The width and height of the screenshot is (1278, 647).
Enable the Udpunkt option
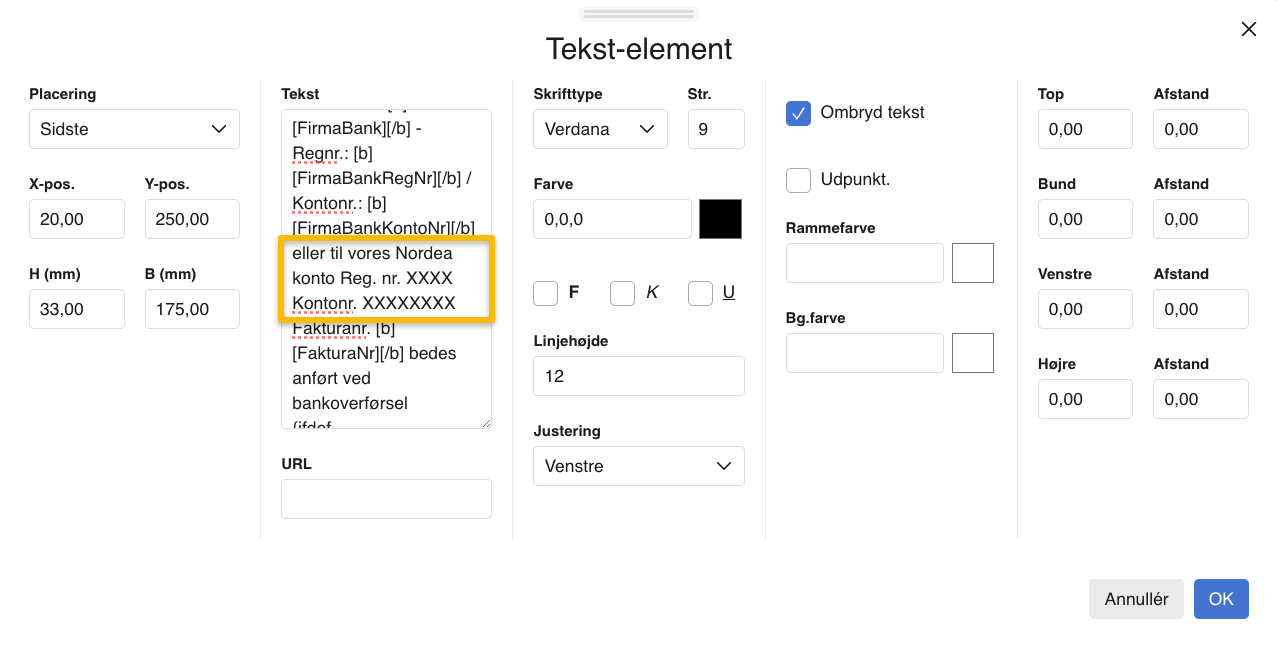coord(797,180)
